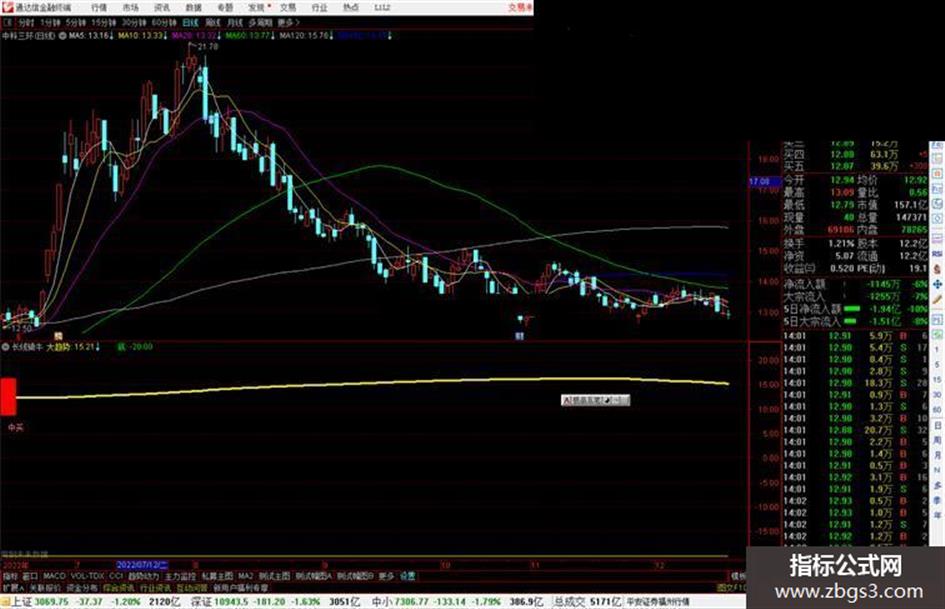
Task: Click the figure icon below RSI
Action: click(937, 269)
